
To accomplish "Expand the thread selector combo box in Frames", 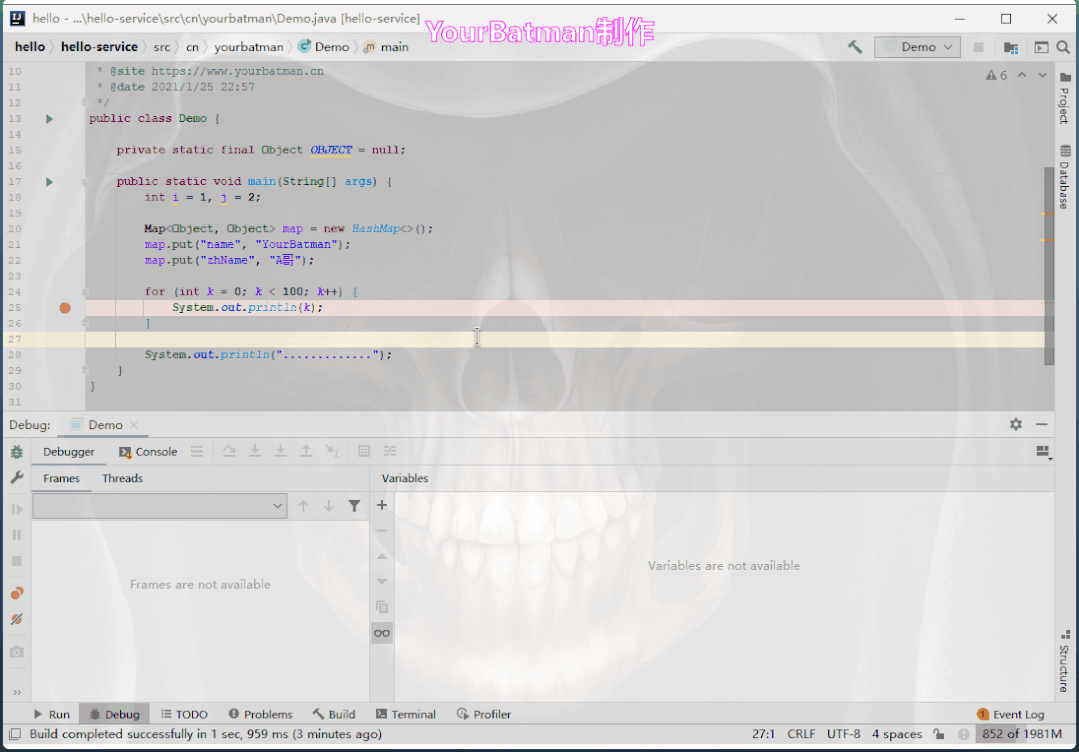I will [x=160, y=507].
